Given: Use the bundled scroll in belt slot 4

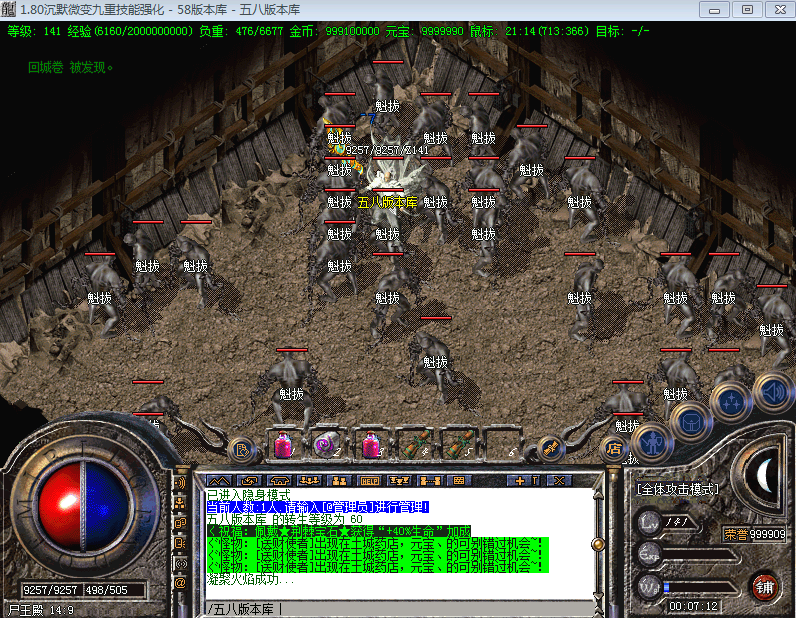Looking at the screenshot, I should [x=416, y=445].
